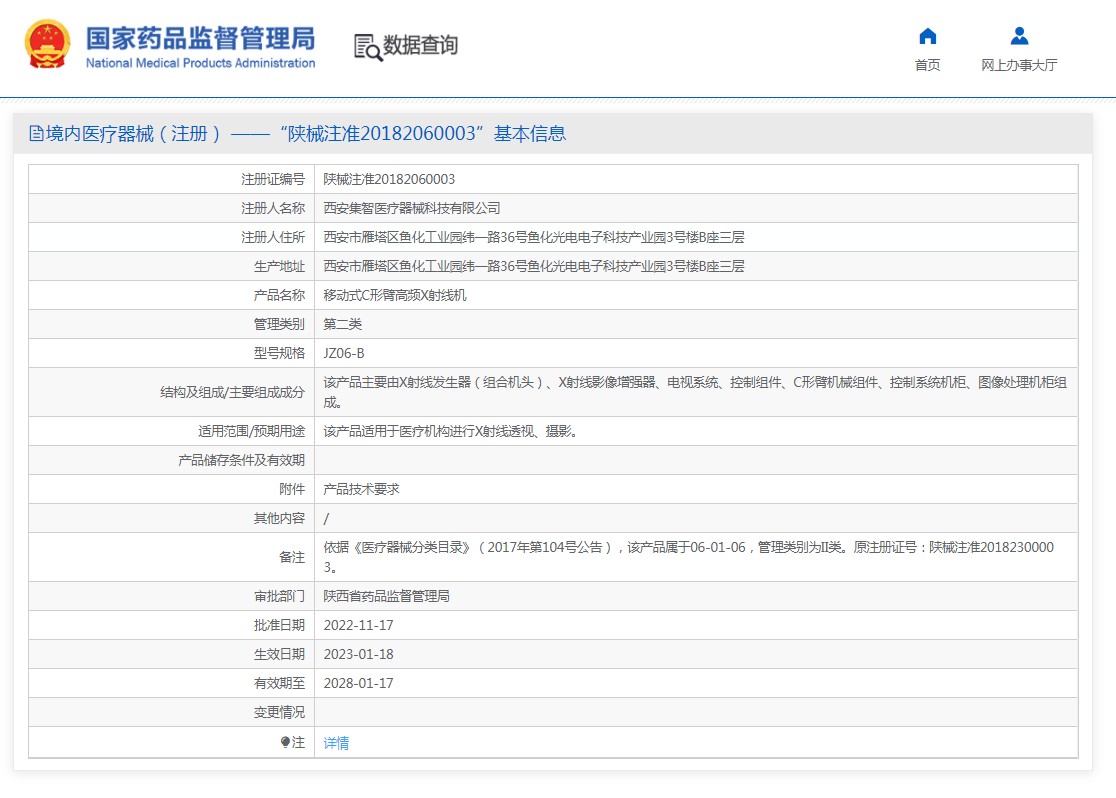Click the 适用范围 value about X射线透视
Viewport: 1116px width, 798px height.
(x=450, y=431)
